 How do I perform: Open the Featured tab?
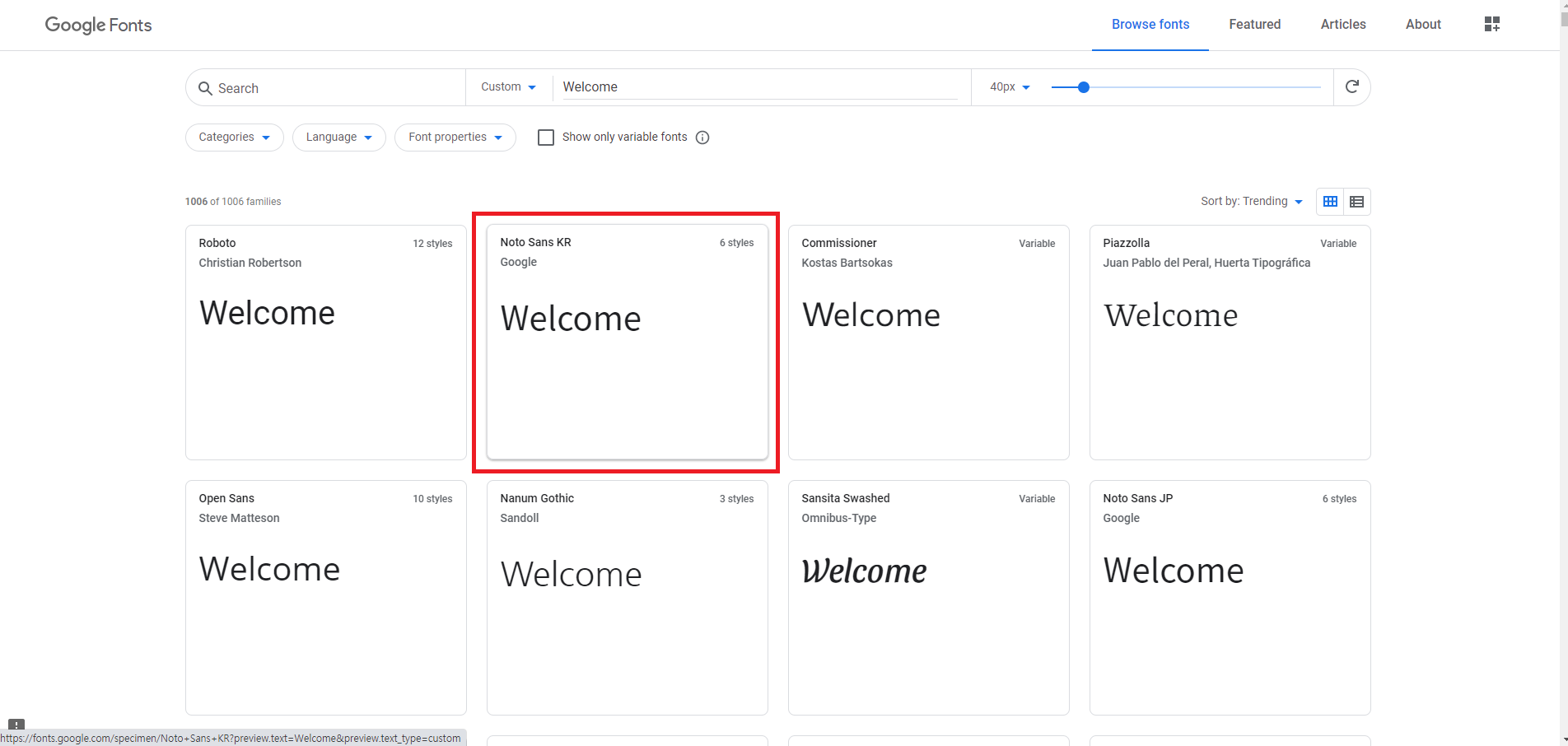click(1255, 25)
